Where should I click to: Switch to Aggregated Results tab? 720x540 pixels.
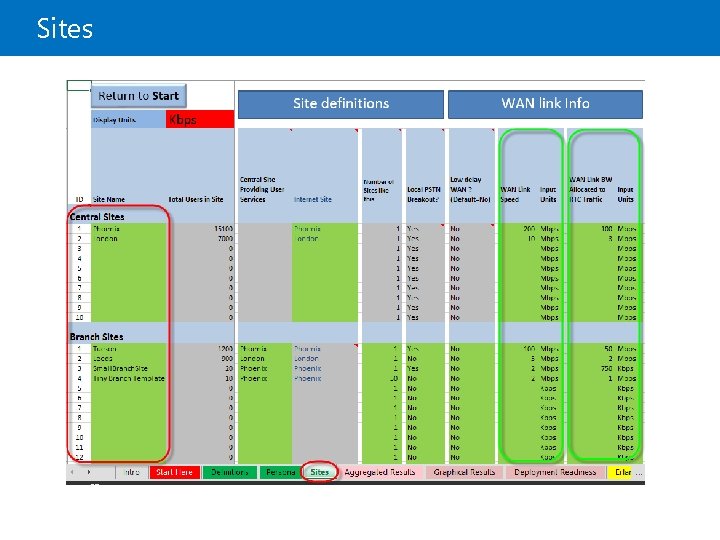coord(380,472)
